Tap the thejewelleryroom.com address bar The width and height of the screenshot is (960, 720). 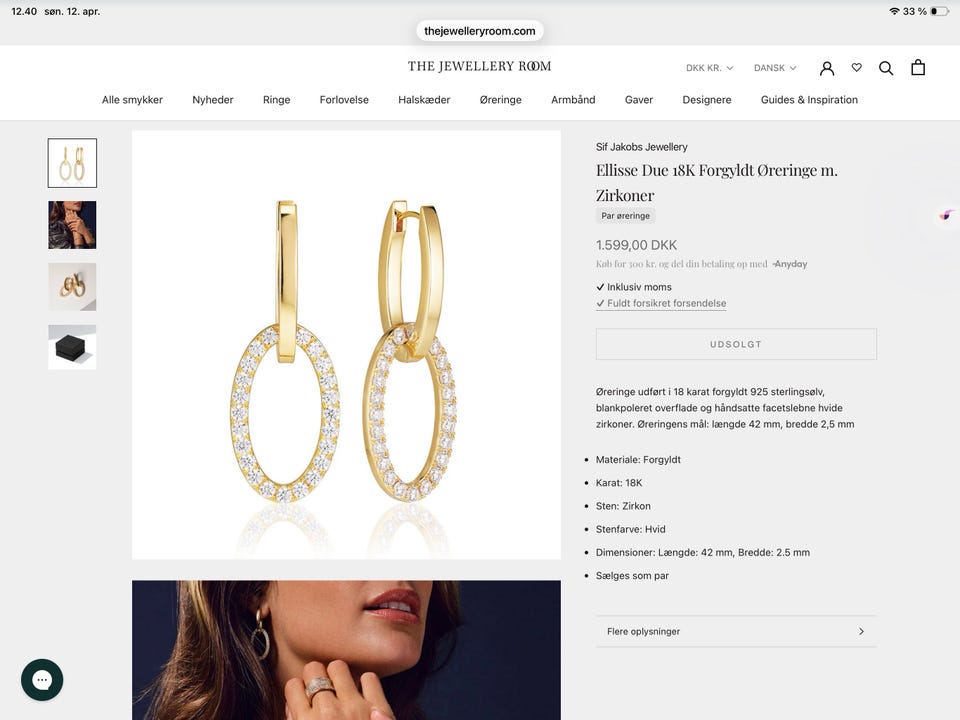coord(480,31)
